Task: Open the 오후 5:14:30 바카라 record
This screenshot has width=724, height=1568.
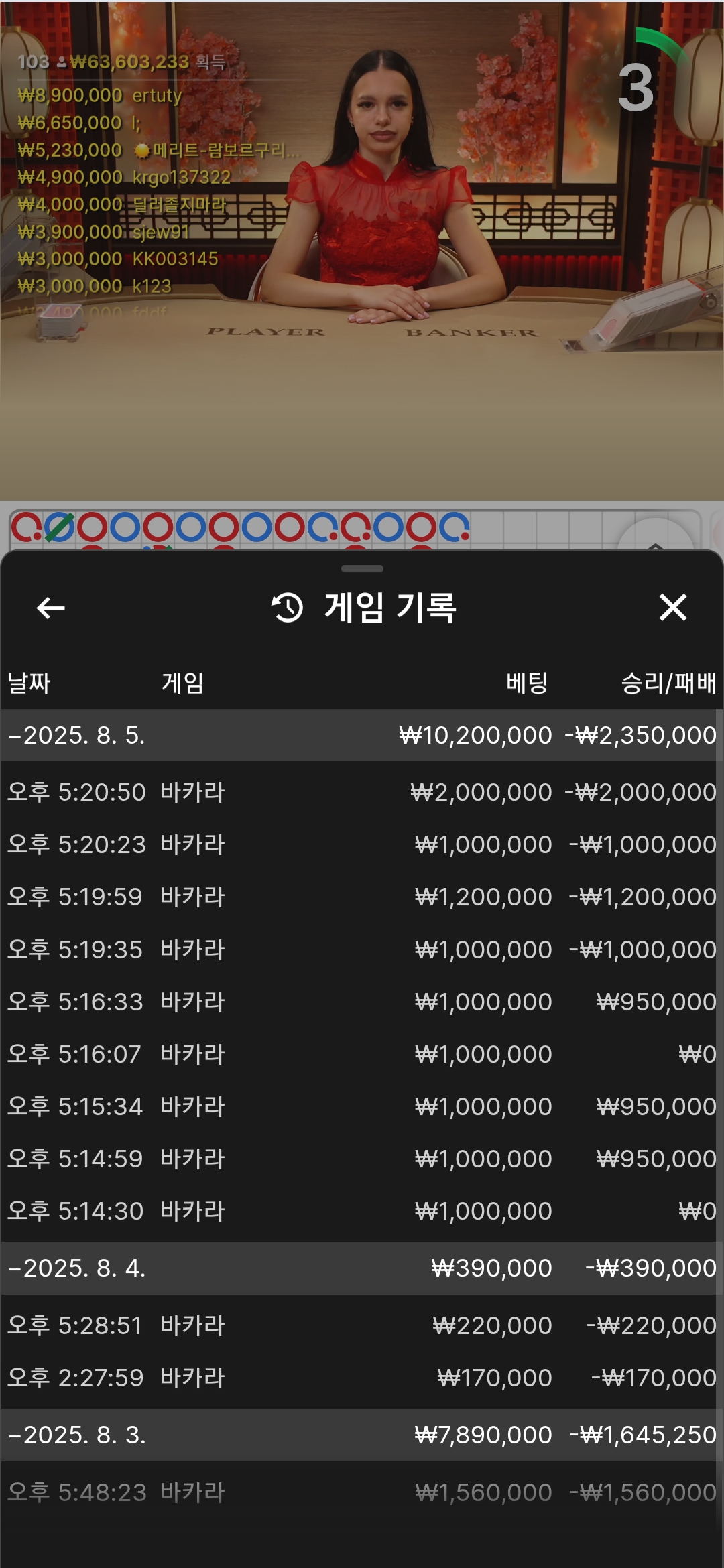Action: tap(362, 1211)
